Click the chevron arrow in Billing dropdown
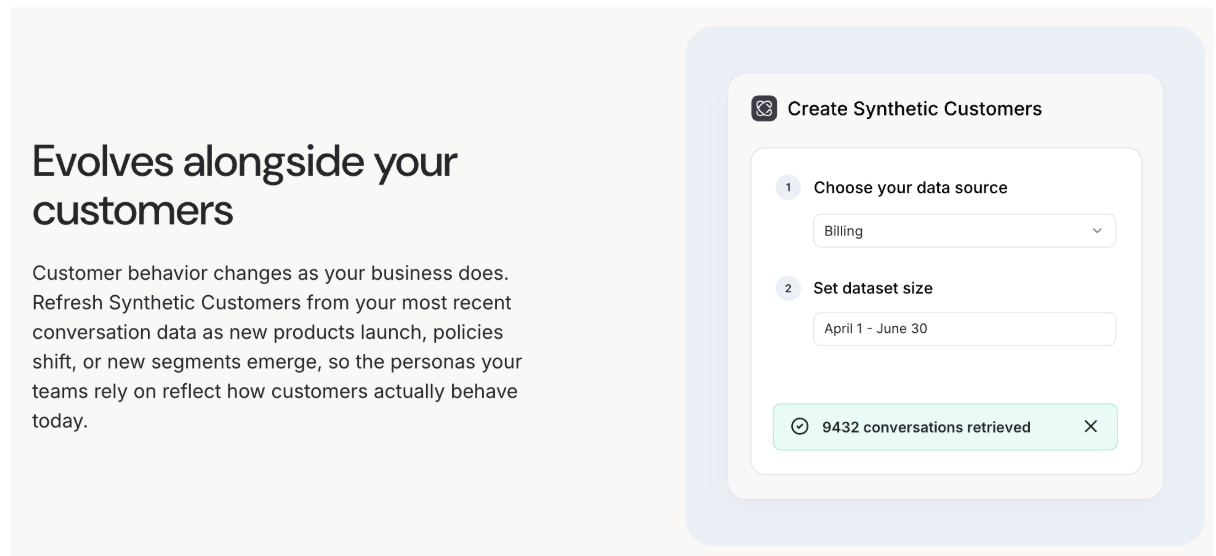Viewport: 1216px width, 556px height. click(1097, 231)
